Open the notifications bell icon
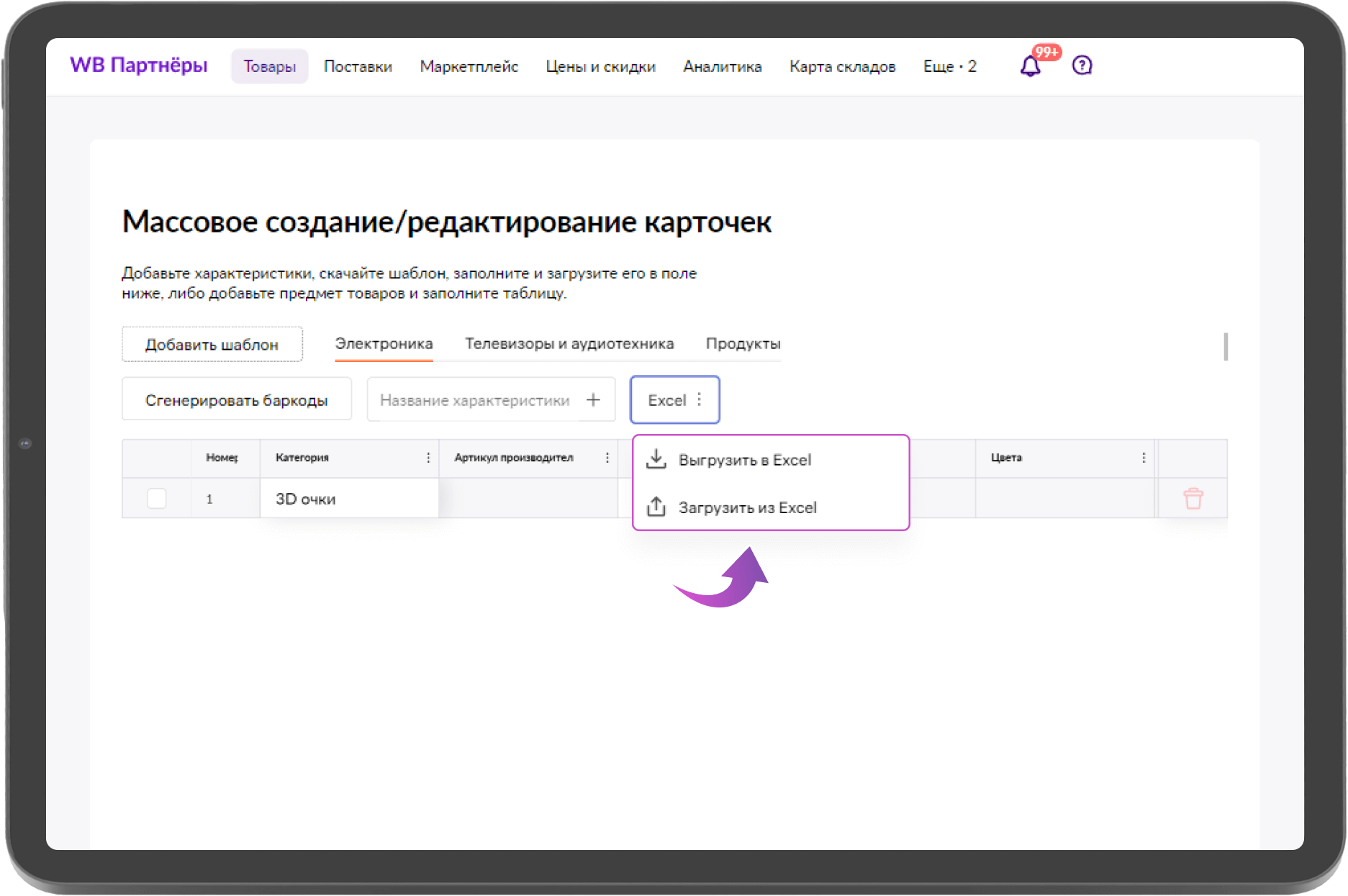1348x896 pixels. tap(1029, 66)
